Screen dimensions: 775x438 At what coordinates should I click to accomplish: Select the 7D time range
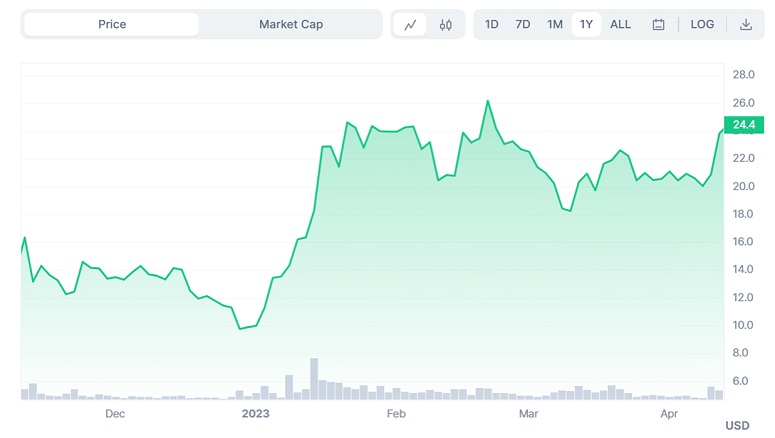pyautogui.click(x=522, y=24)
